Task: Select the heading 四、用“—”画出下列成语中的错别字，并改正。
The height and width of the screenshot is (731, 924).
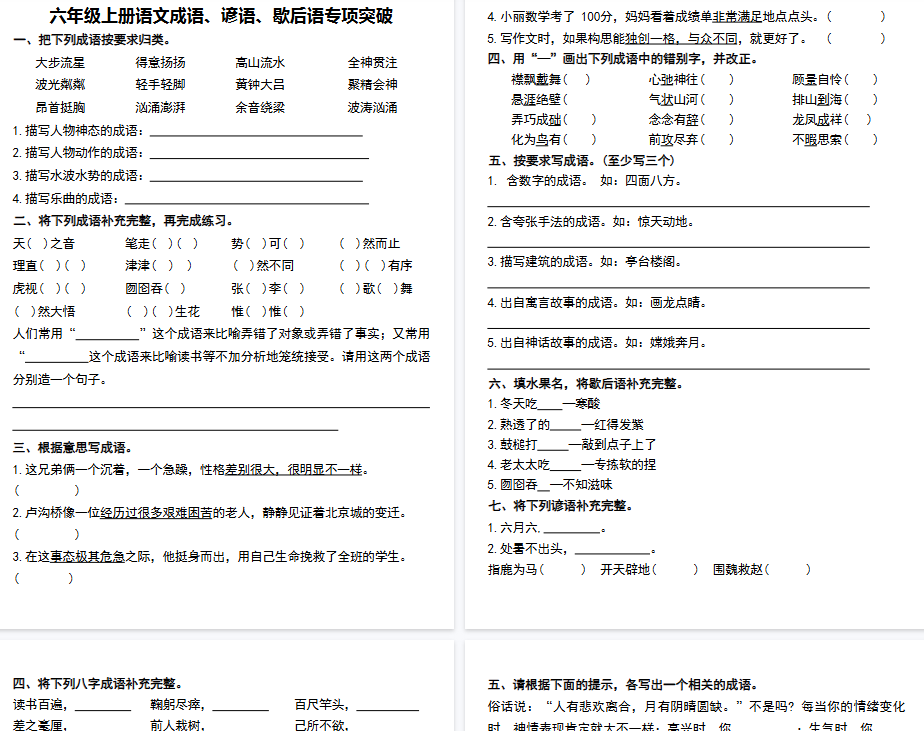Action: (x=623, y=59)
